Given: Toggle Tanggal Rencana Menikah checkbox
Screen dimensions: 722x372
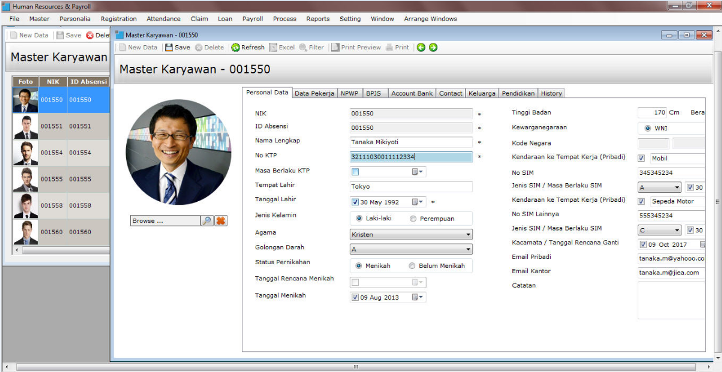Looking at the screenshot, I should [x=355, y=282].
